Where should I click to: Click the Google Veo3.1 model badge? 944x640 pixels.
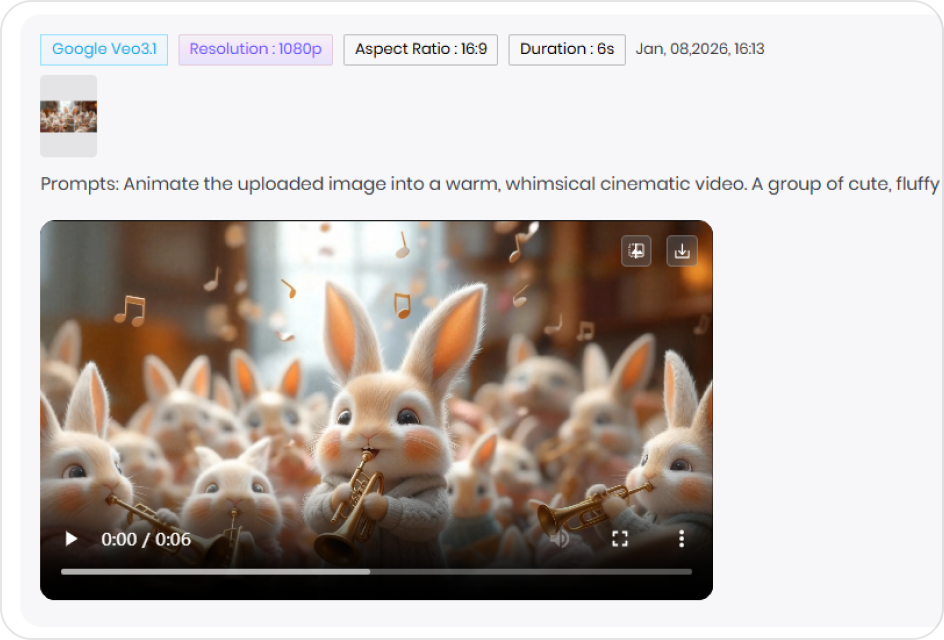[x=104, y=49]
